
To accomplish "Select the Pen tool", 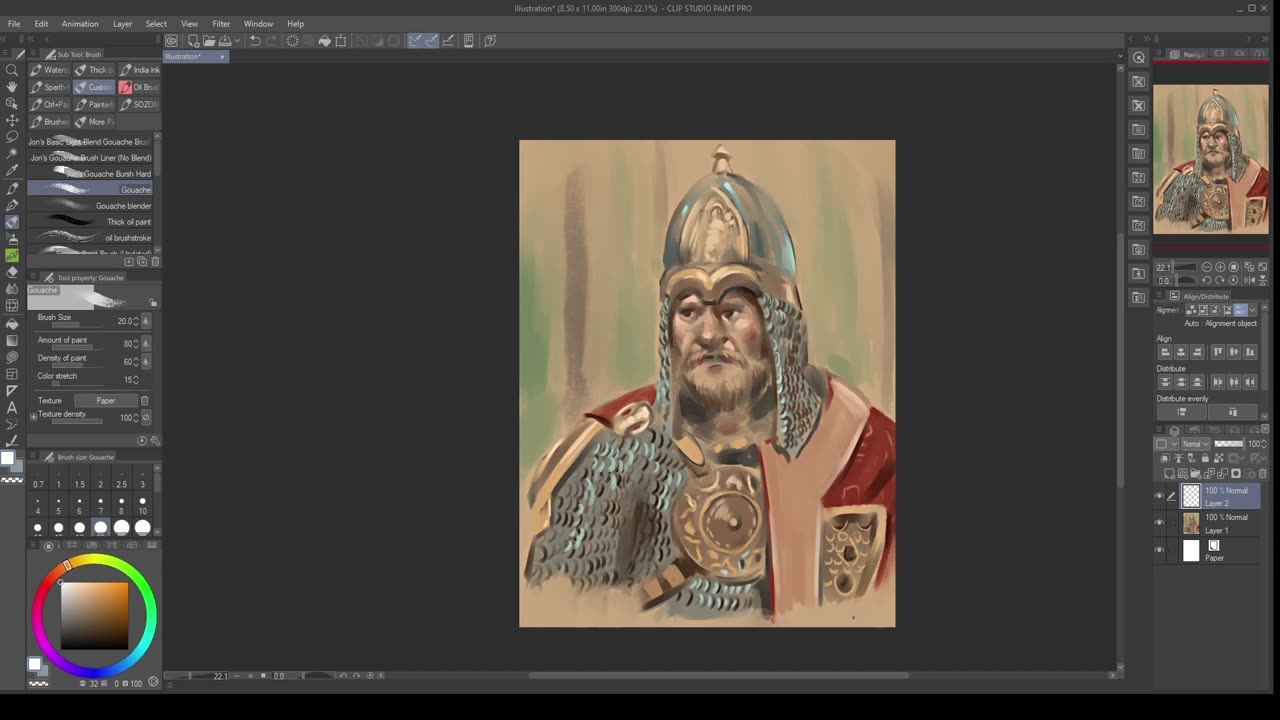I will 12,188.
